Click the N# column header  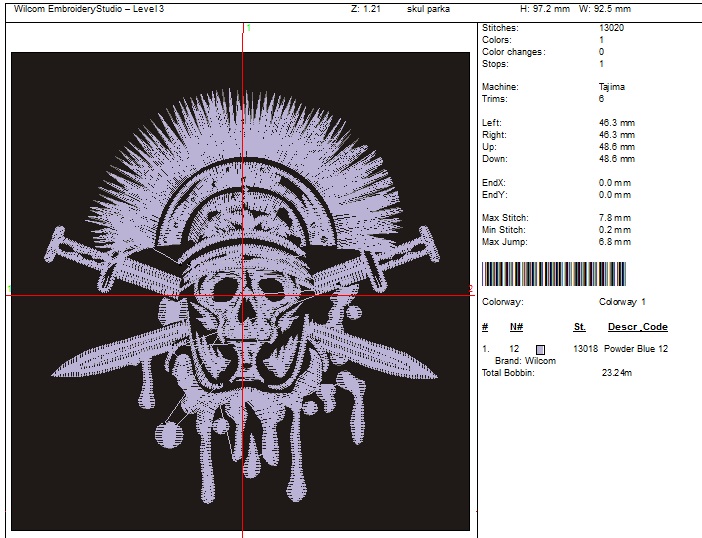coord(516,327)
